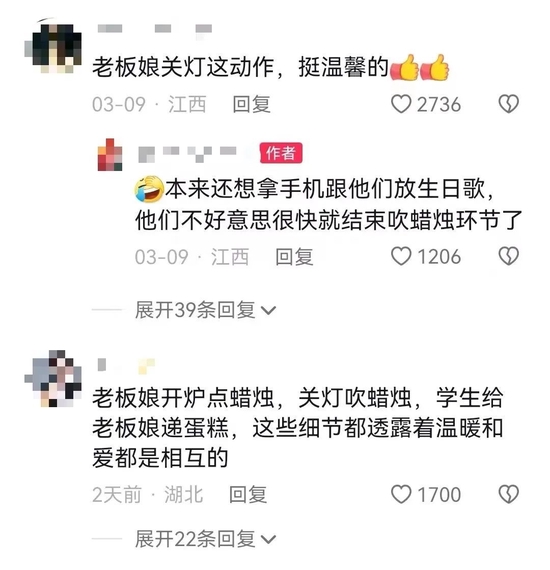Dislike the 老板娘关灯 comment via broken heart
Screen dimensions: 550x570
[x=508, y=104]
